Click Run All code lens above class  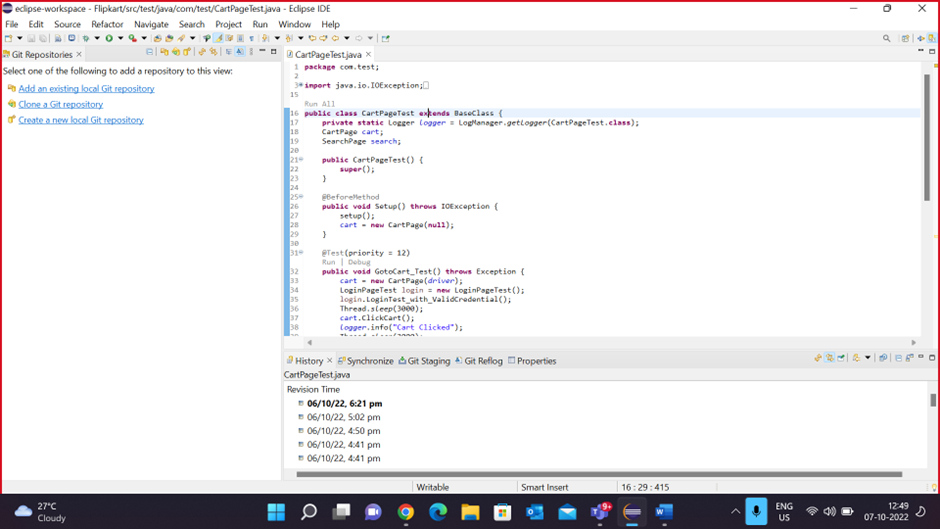click(x=320, y=104)
